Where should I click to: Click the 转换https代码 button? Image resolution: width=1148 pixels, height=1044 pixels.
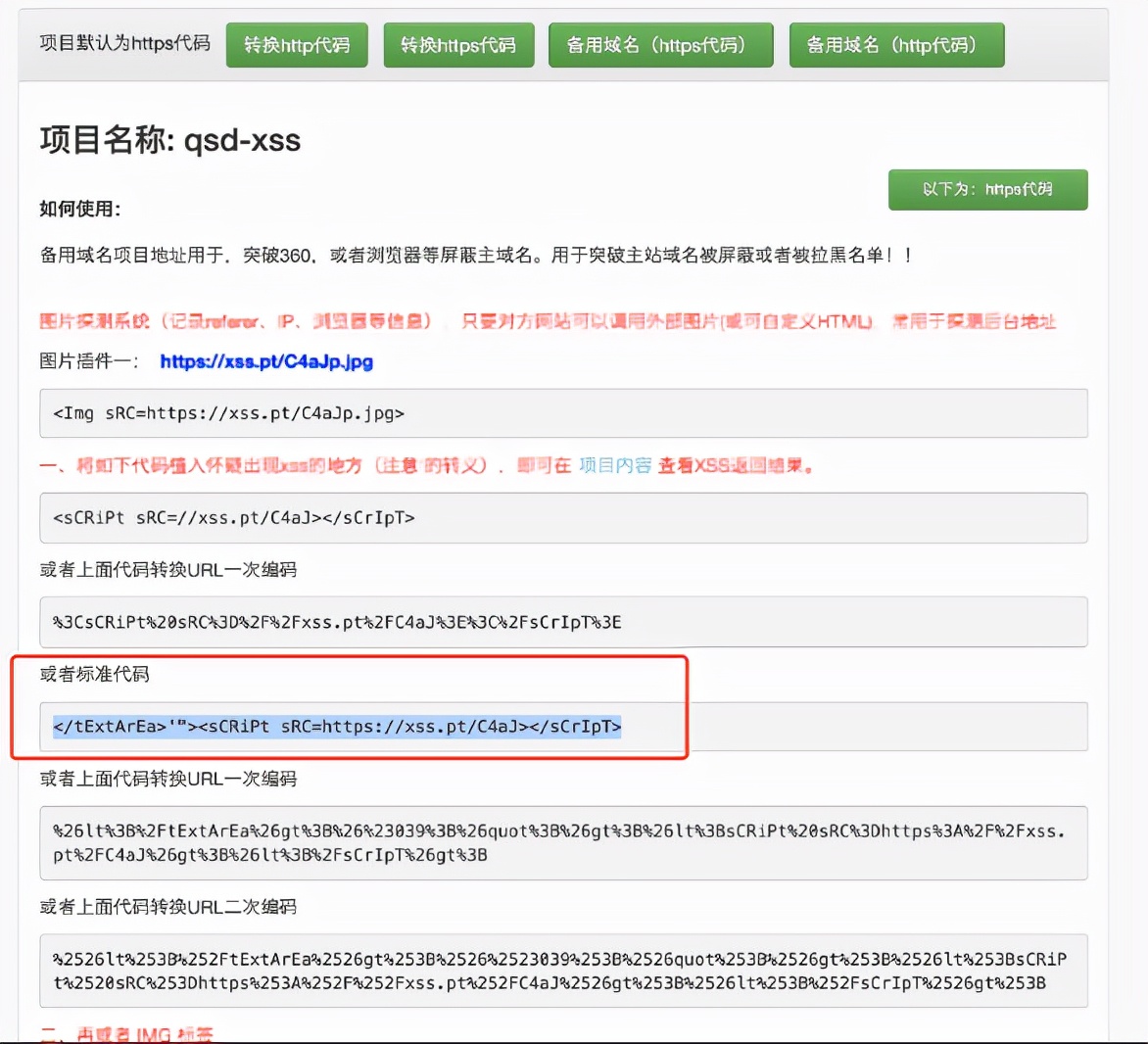coord(458,45)
